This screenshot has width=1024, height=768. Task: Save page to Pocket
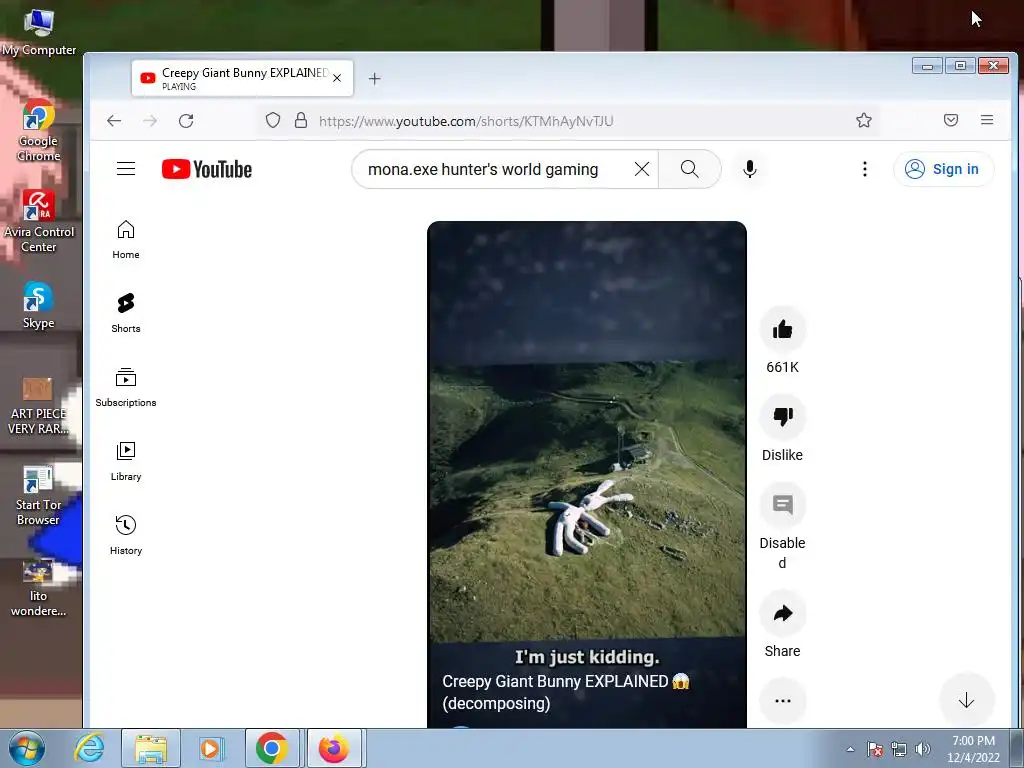click(x=951, y=120)
